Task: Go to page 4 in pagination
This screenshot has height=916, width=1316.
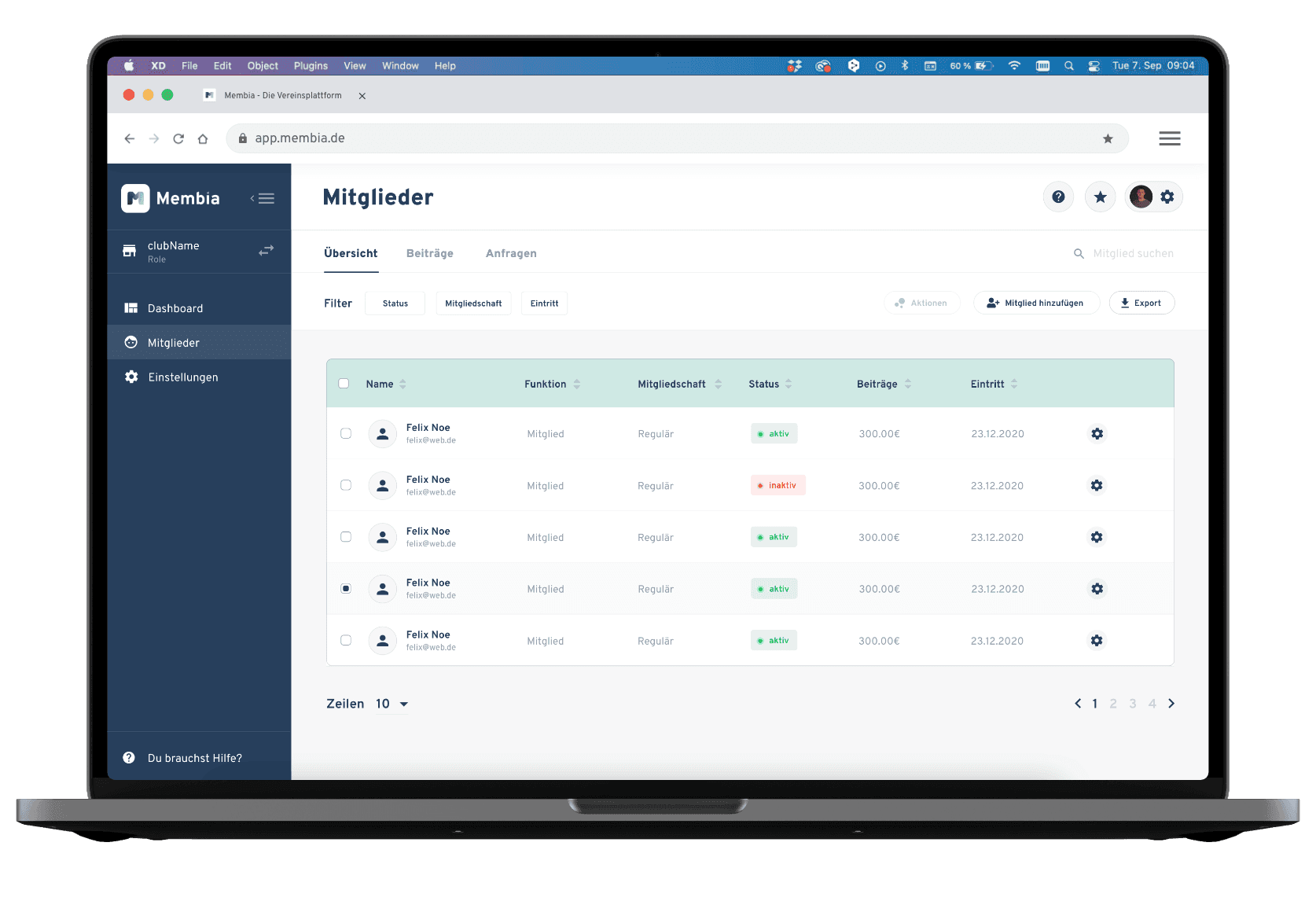Action: 1152,704
